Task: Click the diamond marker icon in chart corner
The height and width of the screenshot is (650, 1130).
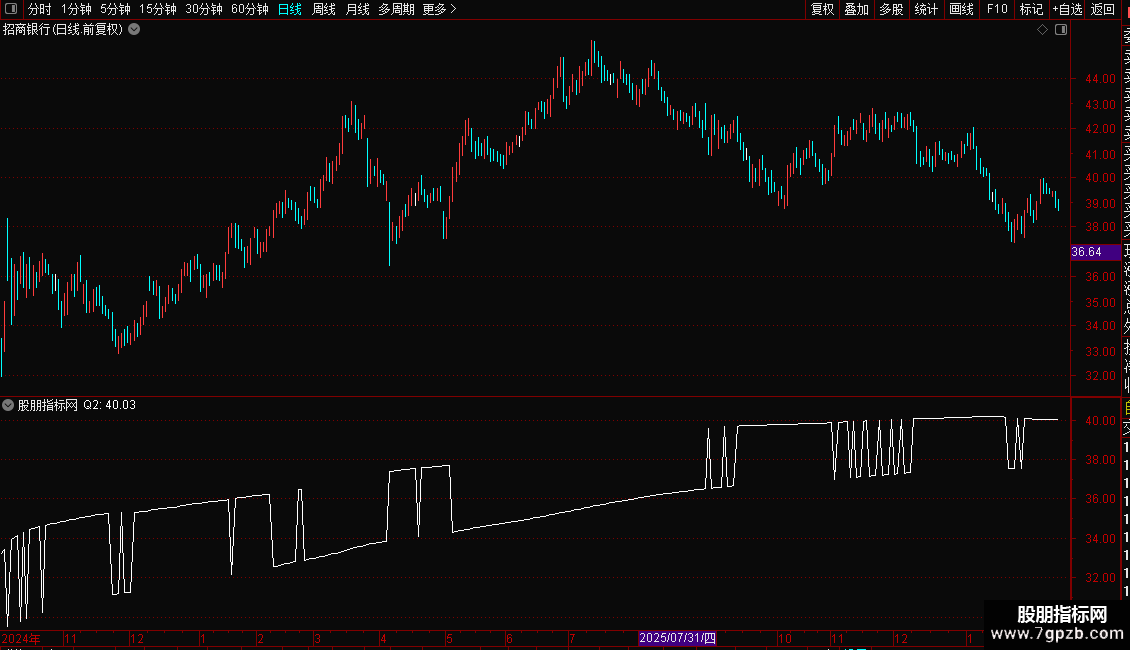Action: pos(1042,30)
